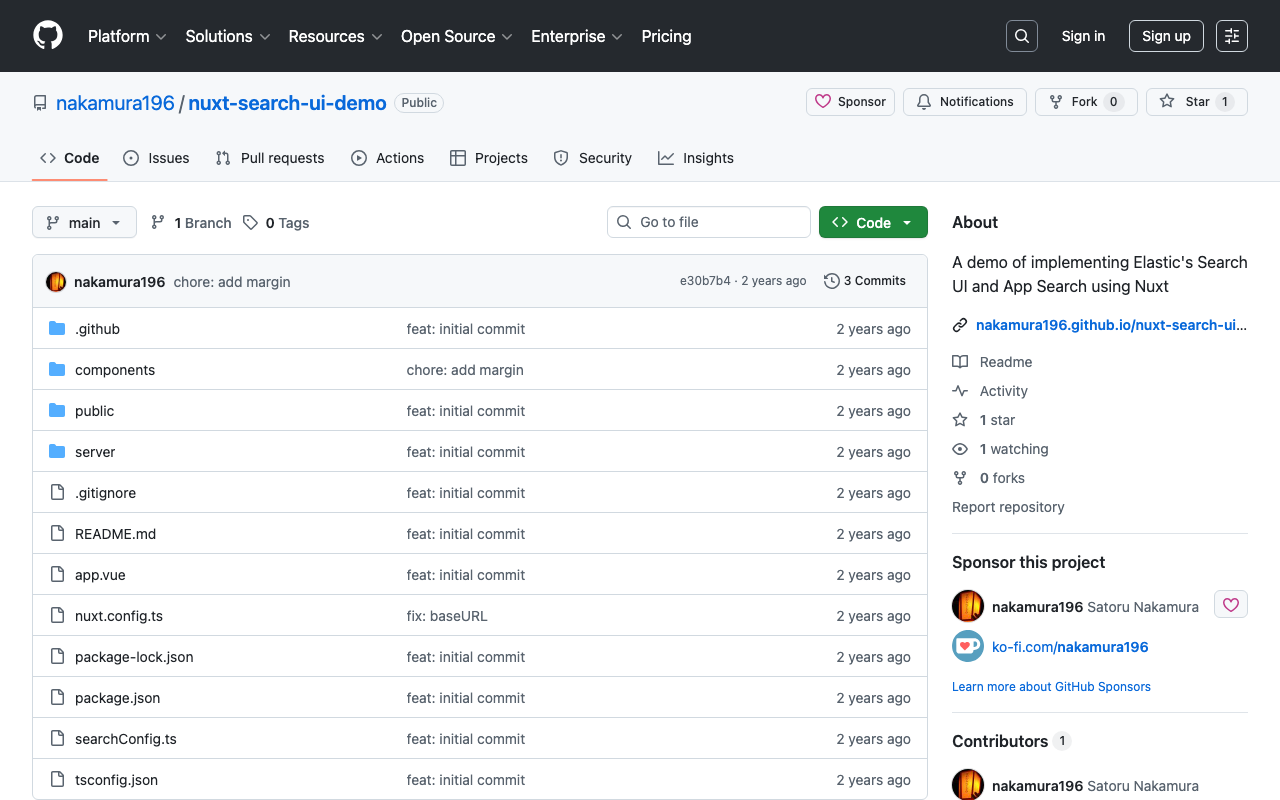
Task: Open the appearance settings icon in header
Action: tap(1231, 36)
